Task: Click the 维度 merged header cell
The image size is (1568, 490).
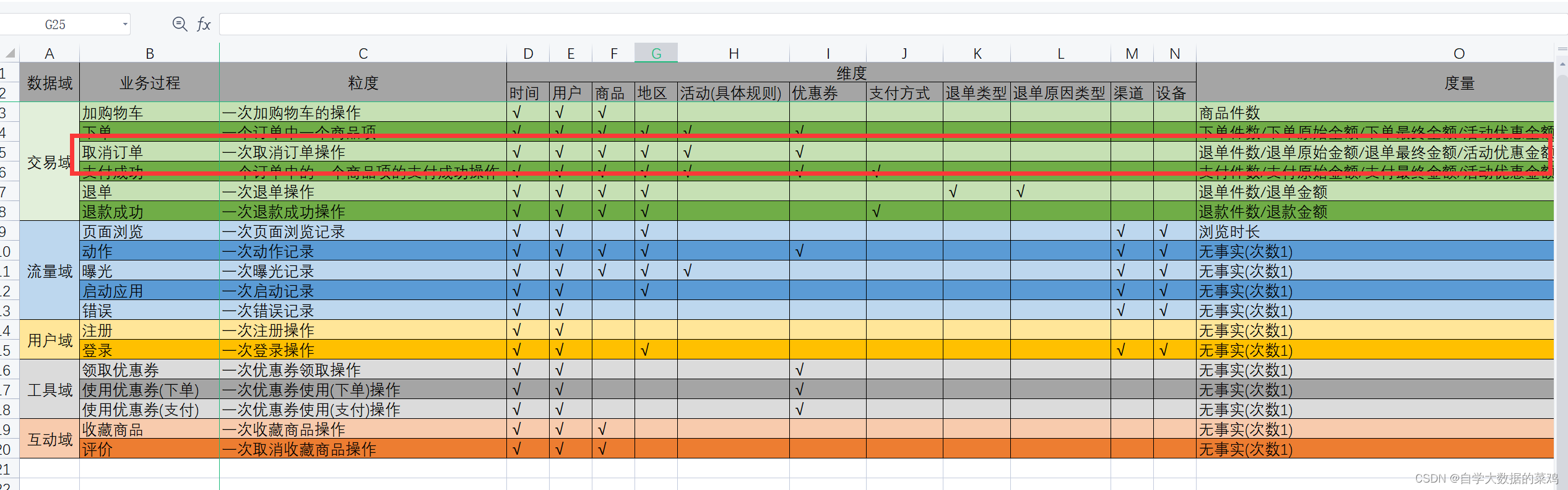Action: [x=851, y=72]
